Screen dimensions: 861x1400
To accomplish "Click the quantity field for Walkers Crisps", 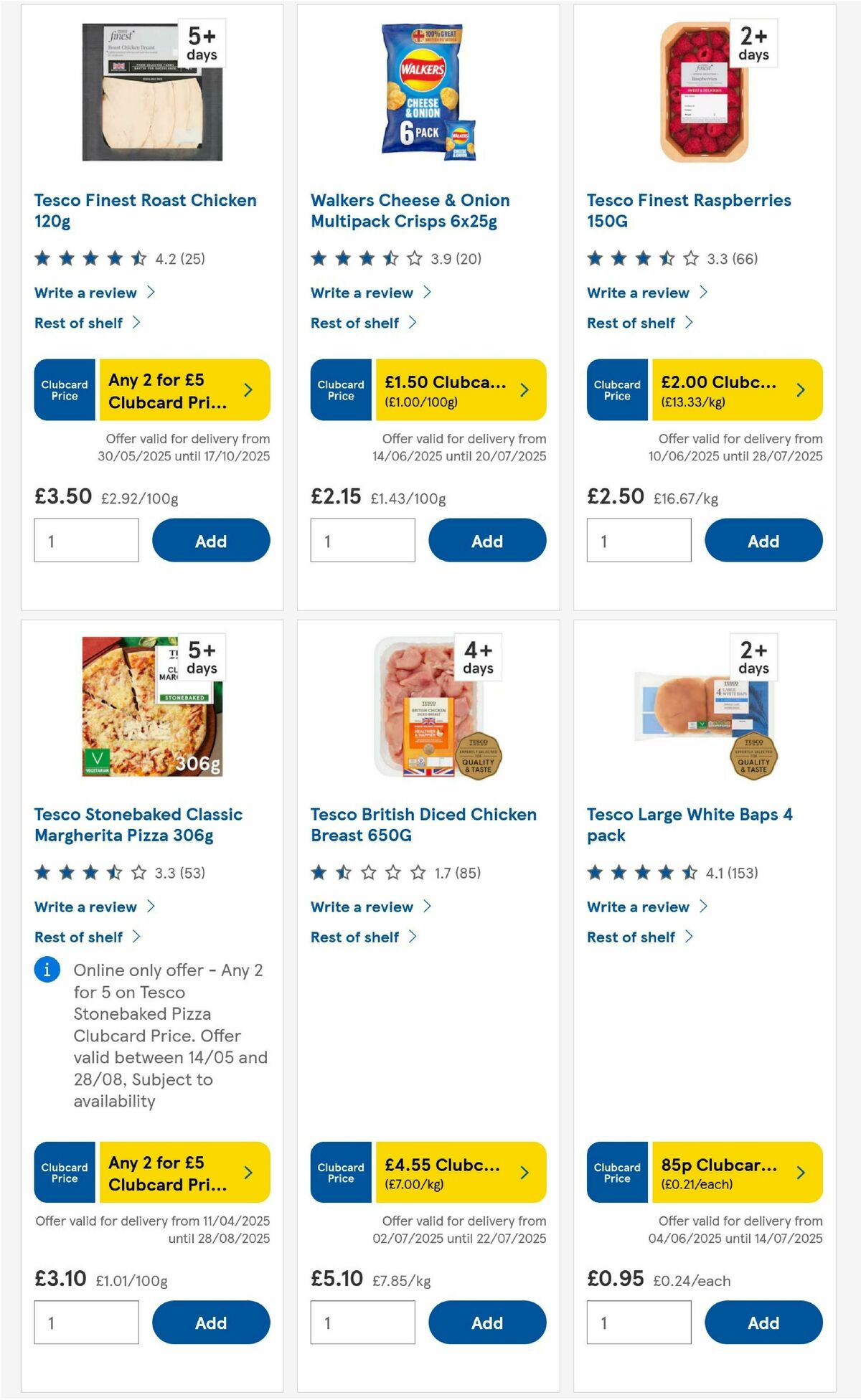I will [363, 540].
